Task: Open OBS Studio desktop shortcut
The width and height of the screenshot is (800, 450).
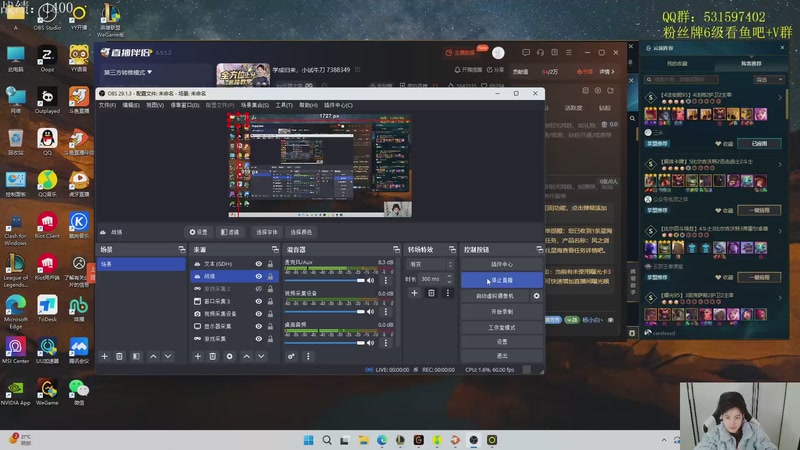Action: click(x=47, y=16)
